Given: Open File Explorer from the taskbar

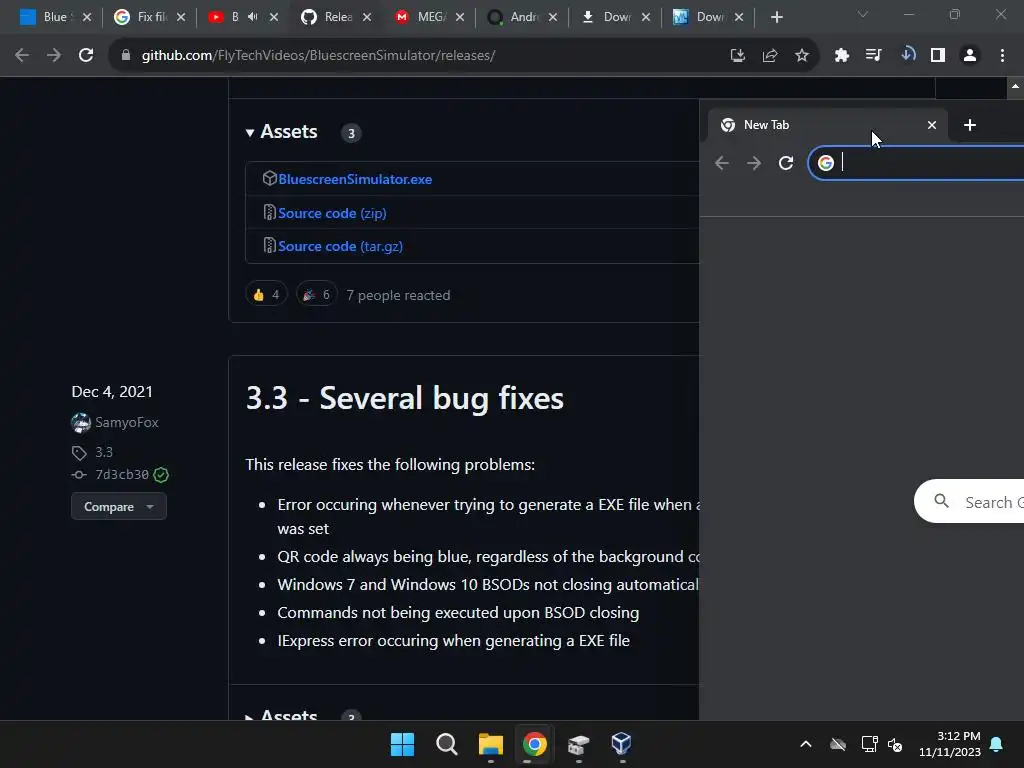Looking at the screenshot, I should [490, 744].
